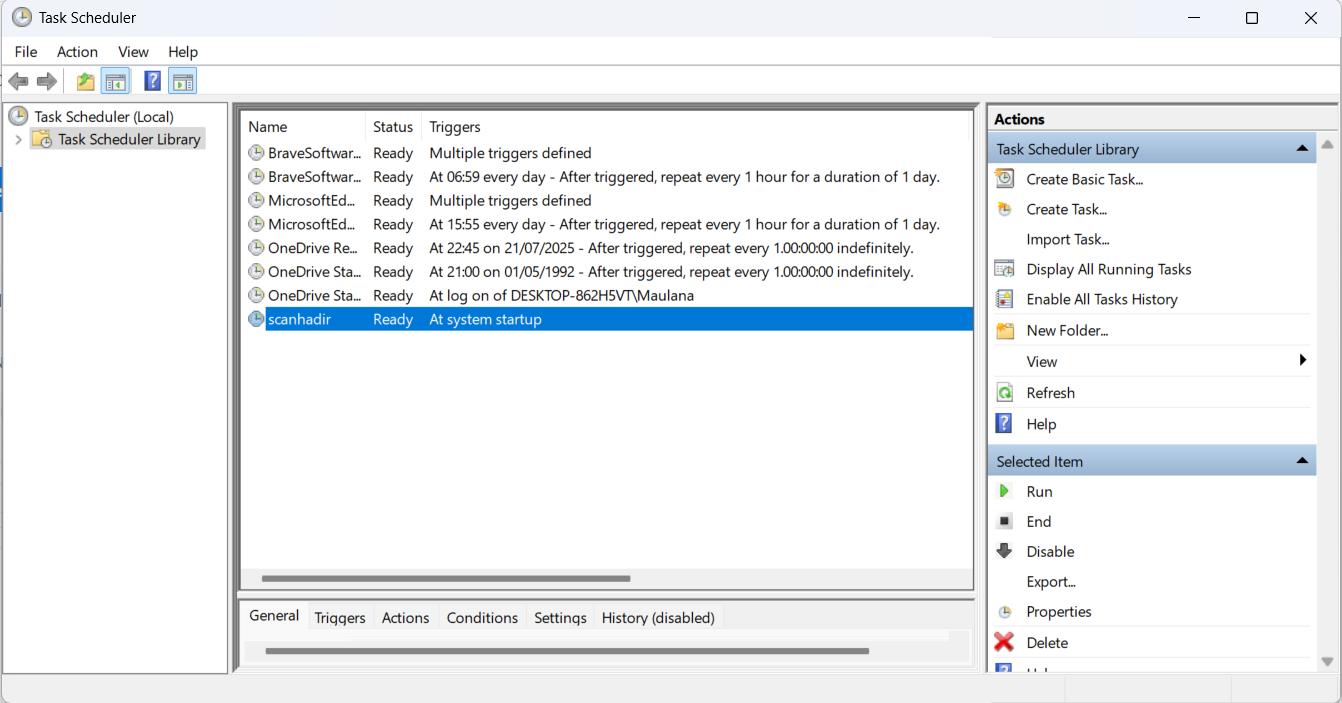Click the Display All Running Tasks icon
This screenshot has width=1342, height=703.
pos(1004,268)
